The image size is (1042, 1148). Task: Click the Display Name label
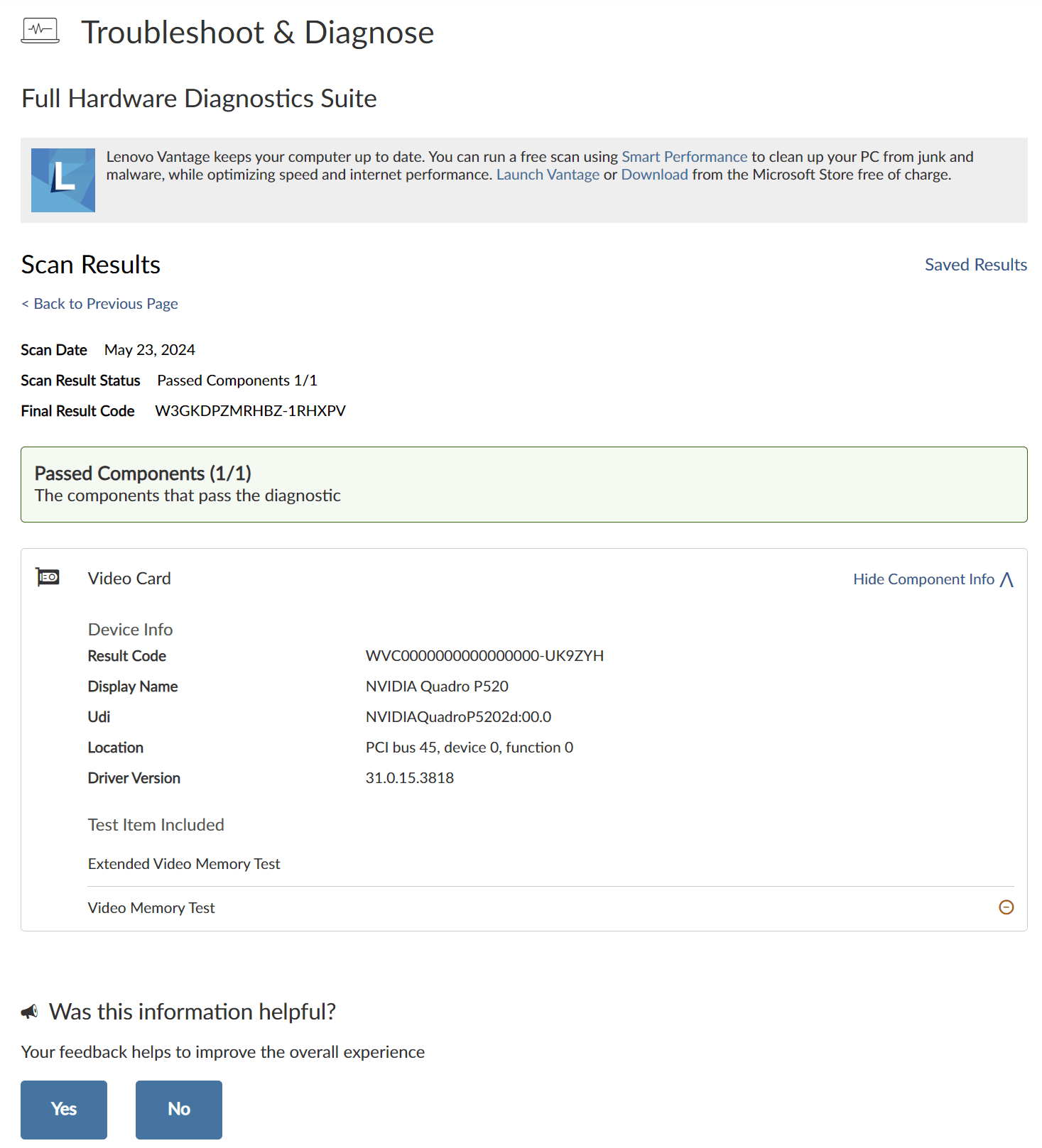tap(133, 687)
